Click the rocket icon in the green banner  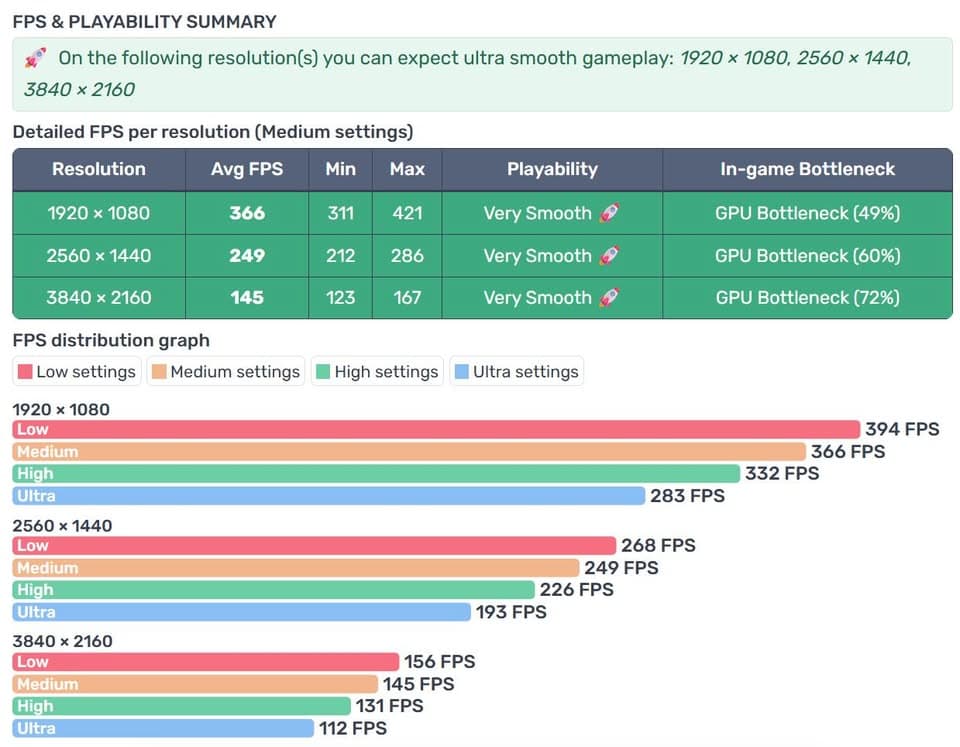pos(36,58)
